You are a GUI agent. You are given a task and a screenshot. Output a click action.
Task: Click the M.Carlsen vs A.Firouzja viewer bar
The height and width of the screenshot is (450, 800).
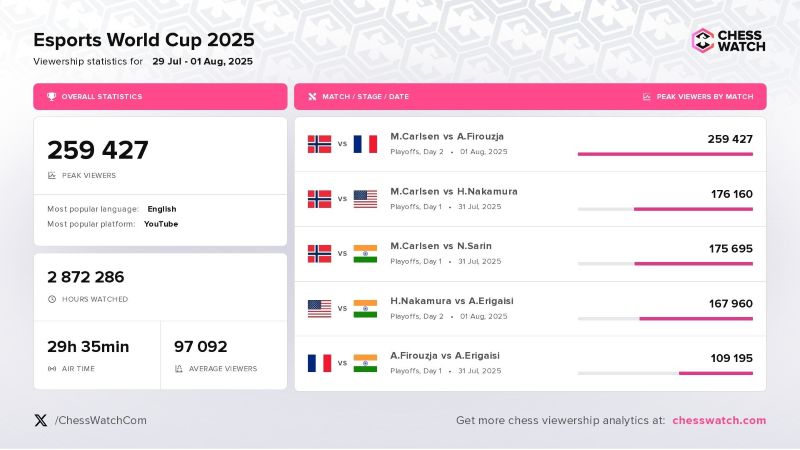(x=665, y=154)
